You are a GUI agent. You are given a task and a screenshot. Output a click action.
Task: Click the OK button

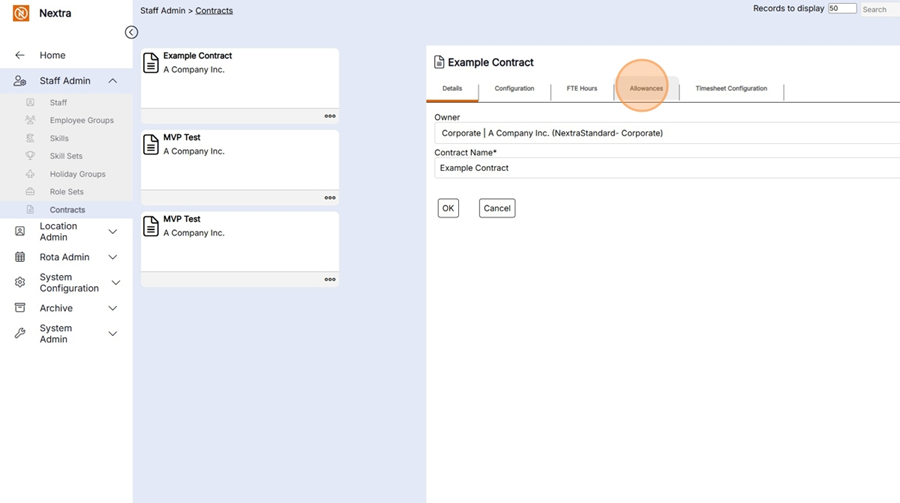click(448, 208)
